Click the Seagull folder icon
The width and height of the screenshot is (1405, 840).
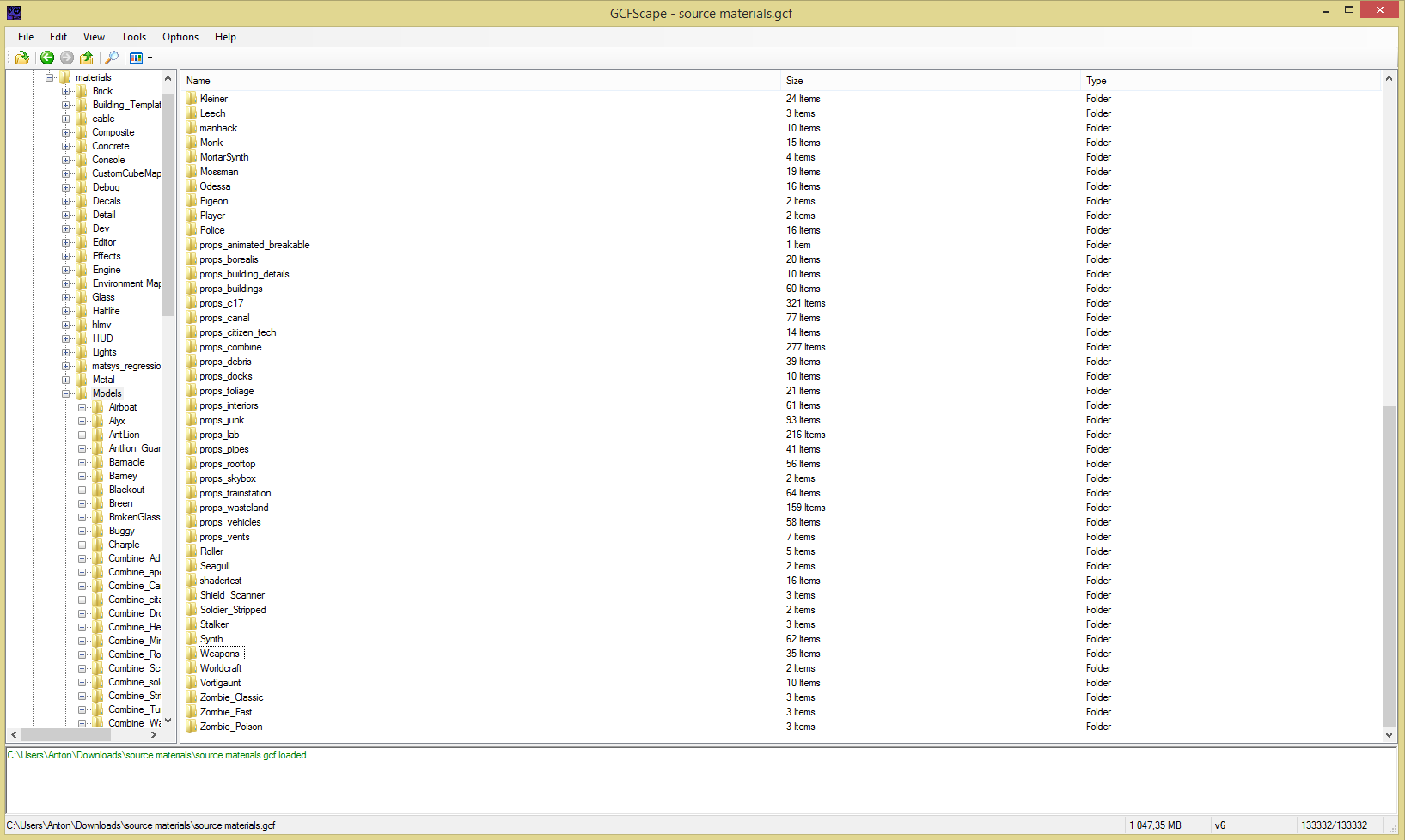point(192,566)
